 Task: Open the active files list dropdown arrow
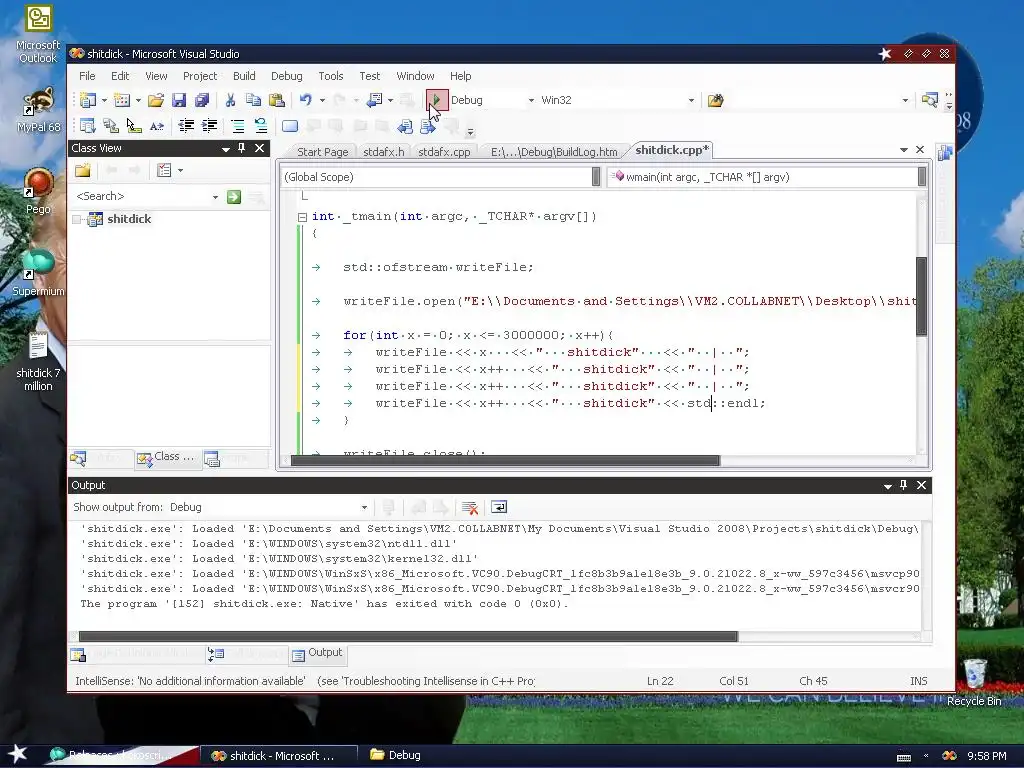click(904, 150)
